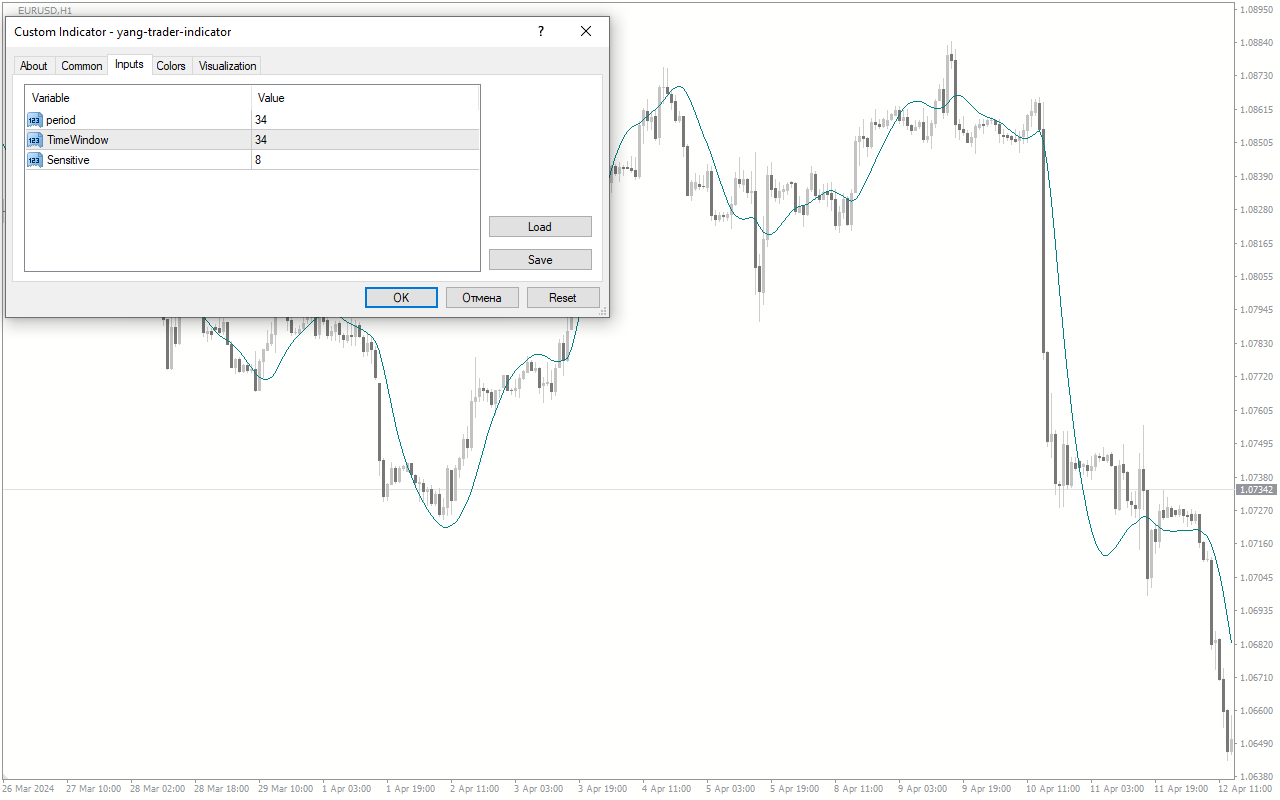The height and width of the screenshot is (800, 1280).
Task: Select the period variable name
Action: [61, 120]
